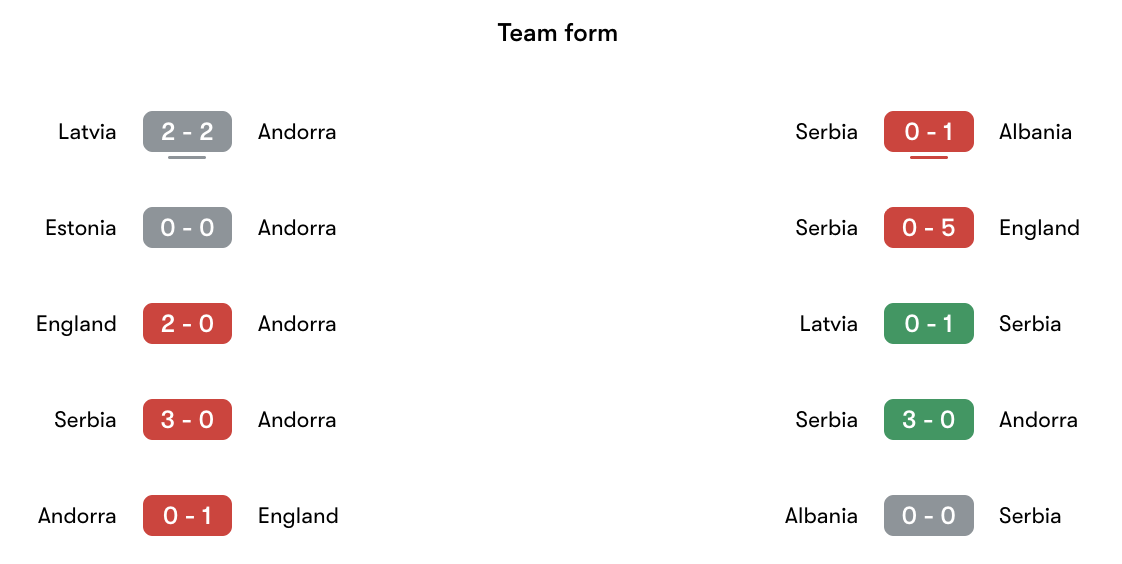Click England beside the 0 - 5 score
The image size is (1122, 564).
coord(1039,228)
